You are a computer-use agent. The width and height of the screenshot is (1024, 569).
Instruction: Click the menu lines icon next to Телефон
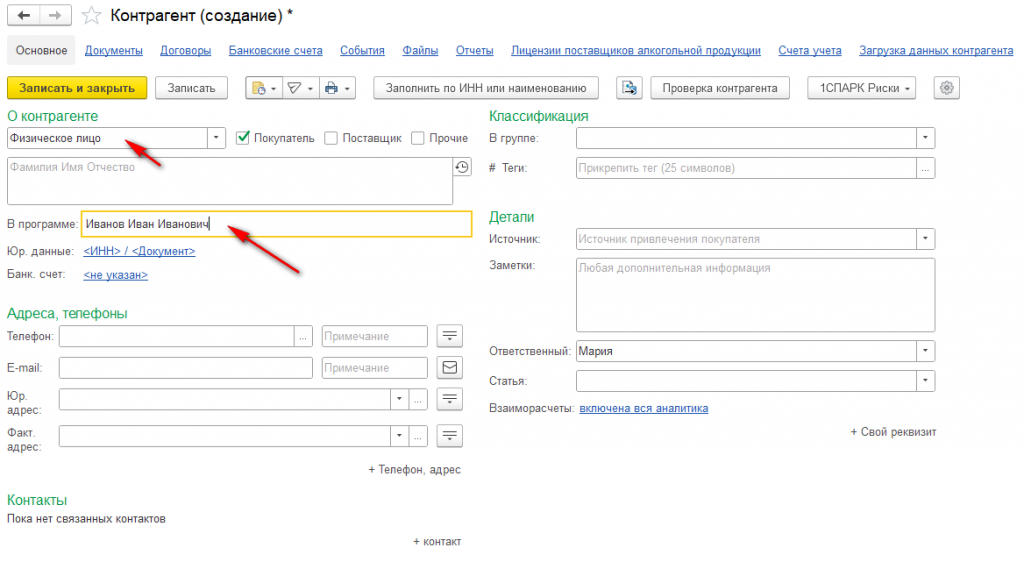[449, 336]
